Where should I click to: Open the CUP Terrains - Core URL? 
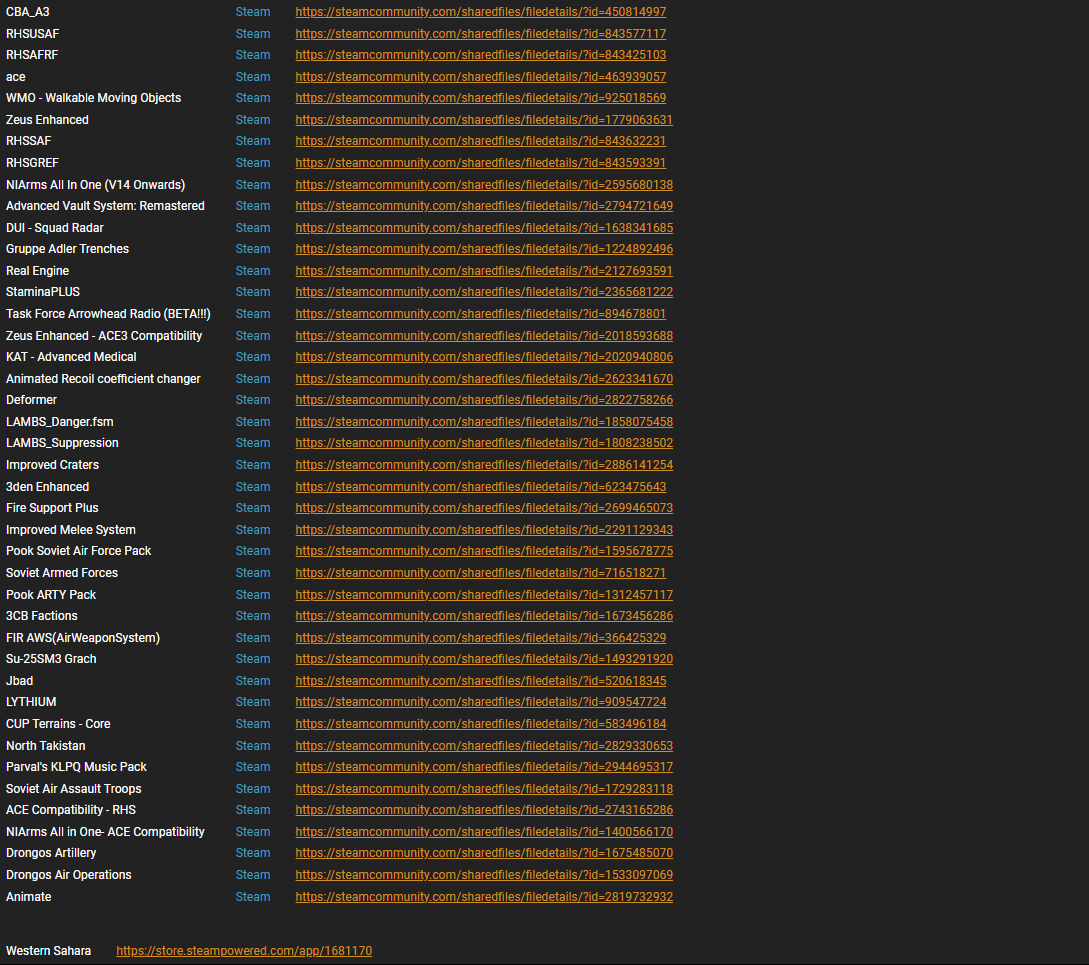pos(481,724)
